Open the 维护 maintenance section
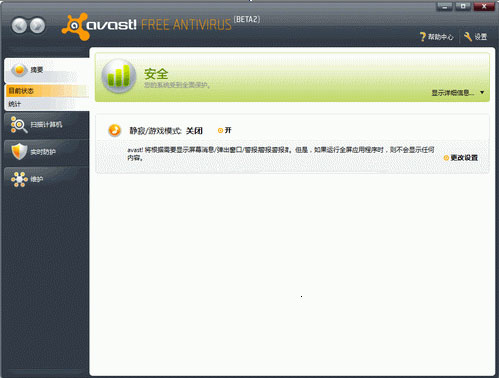The image size is (499, 378). pyautogui.click(x=47, y=180)
